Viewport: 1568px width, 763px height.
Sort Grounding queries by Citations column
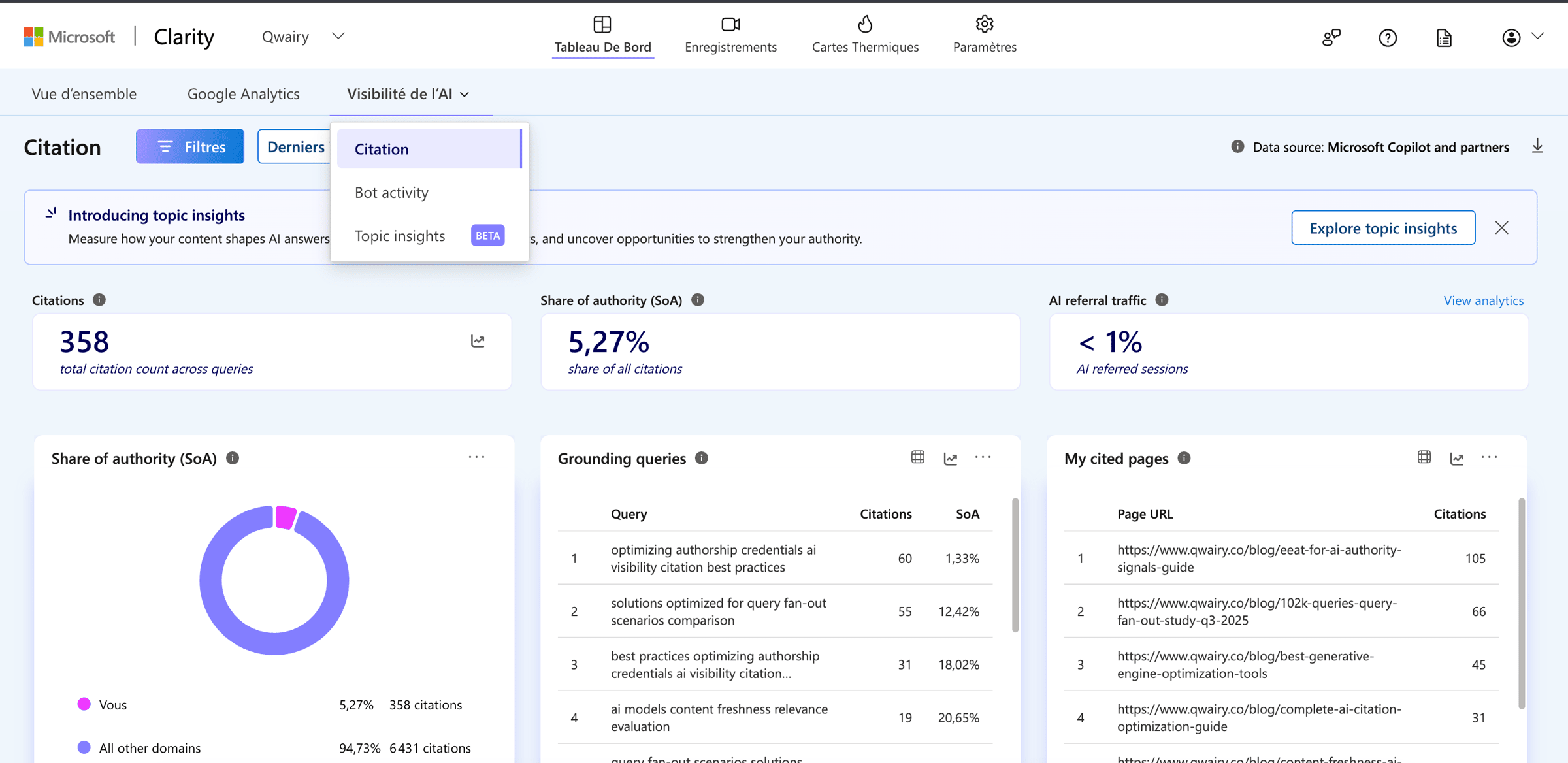(885, 514)
